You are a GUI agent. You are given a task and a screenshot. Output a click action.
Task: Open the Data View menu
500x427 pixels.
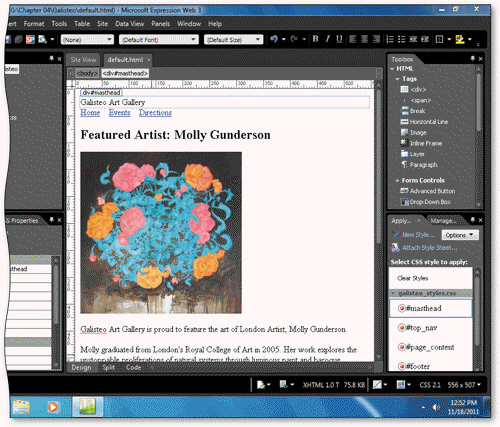click(130, 24)
